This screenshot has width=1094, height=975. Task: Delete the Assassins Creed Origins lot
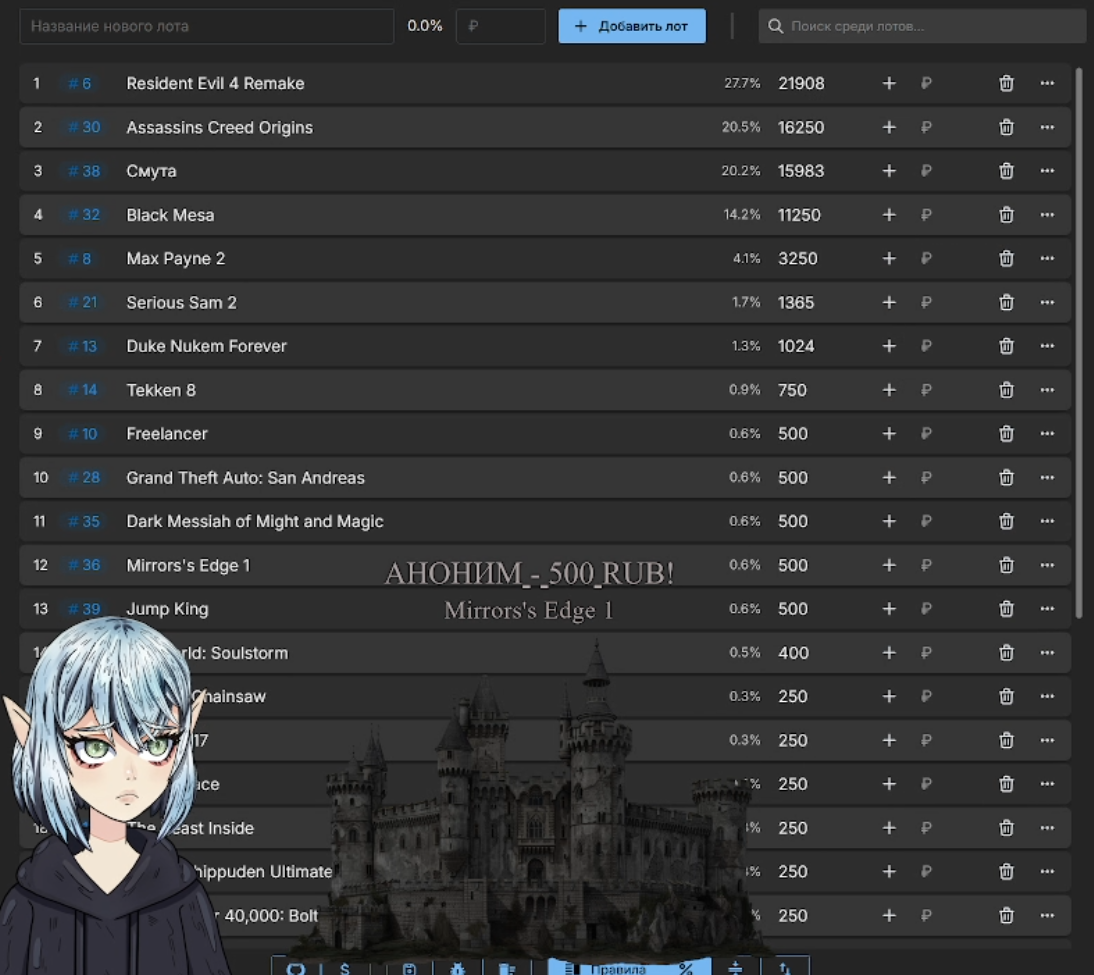click(x=1006, y=127)
